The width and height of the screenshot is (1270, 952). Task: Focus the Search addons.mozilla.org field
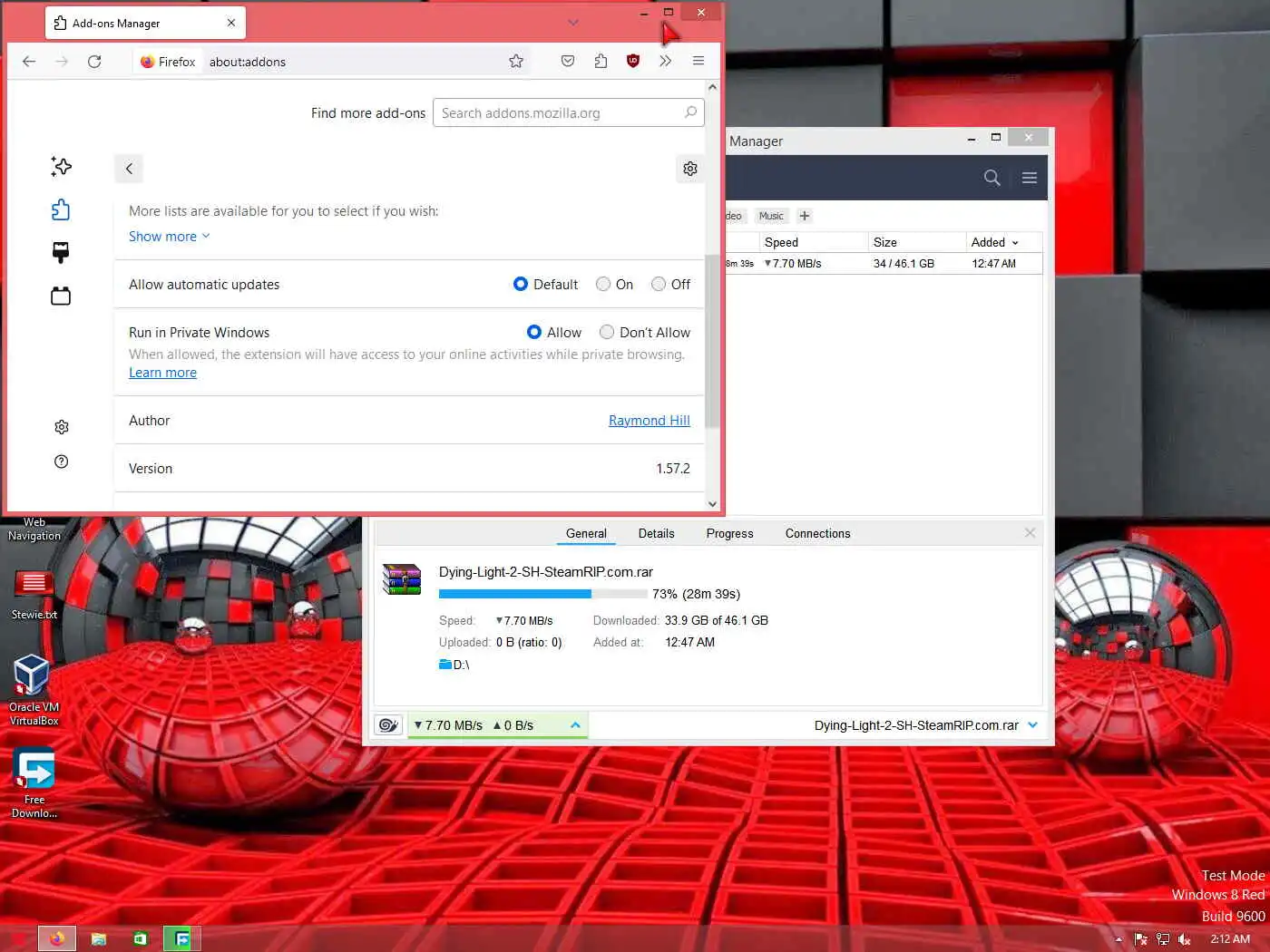[x=568, y=112]
